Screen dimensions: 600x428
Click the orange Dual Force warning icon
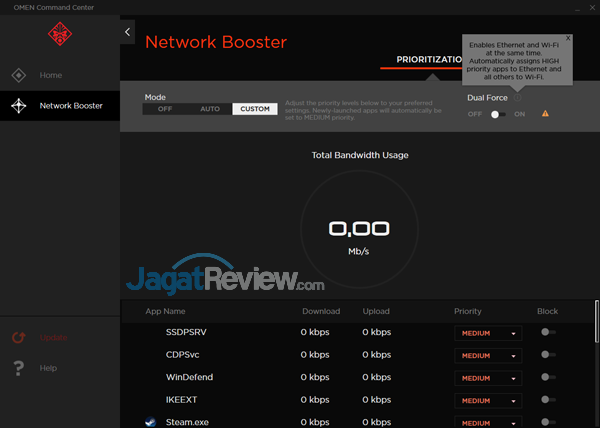point(545,114)
